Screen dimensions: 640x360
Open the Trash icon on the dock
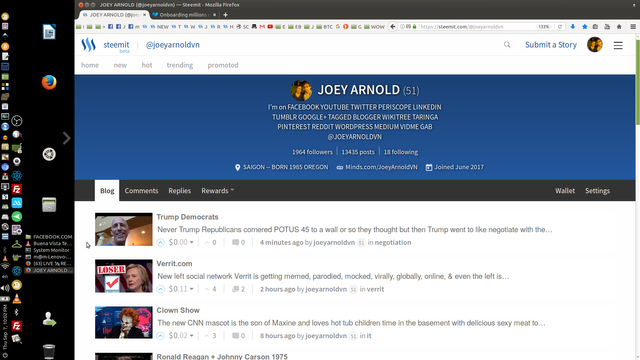(x=49, y=351)
